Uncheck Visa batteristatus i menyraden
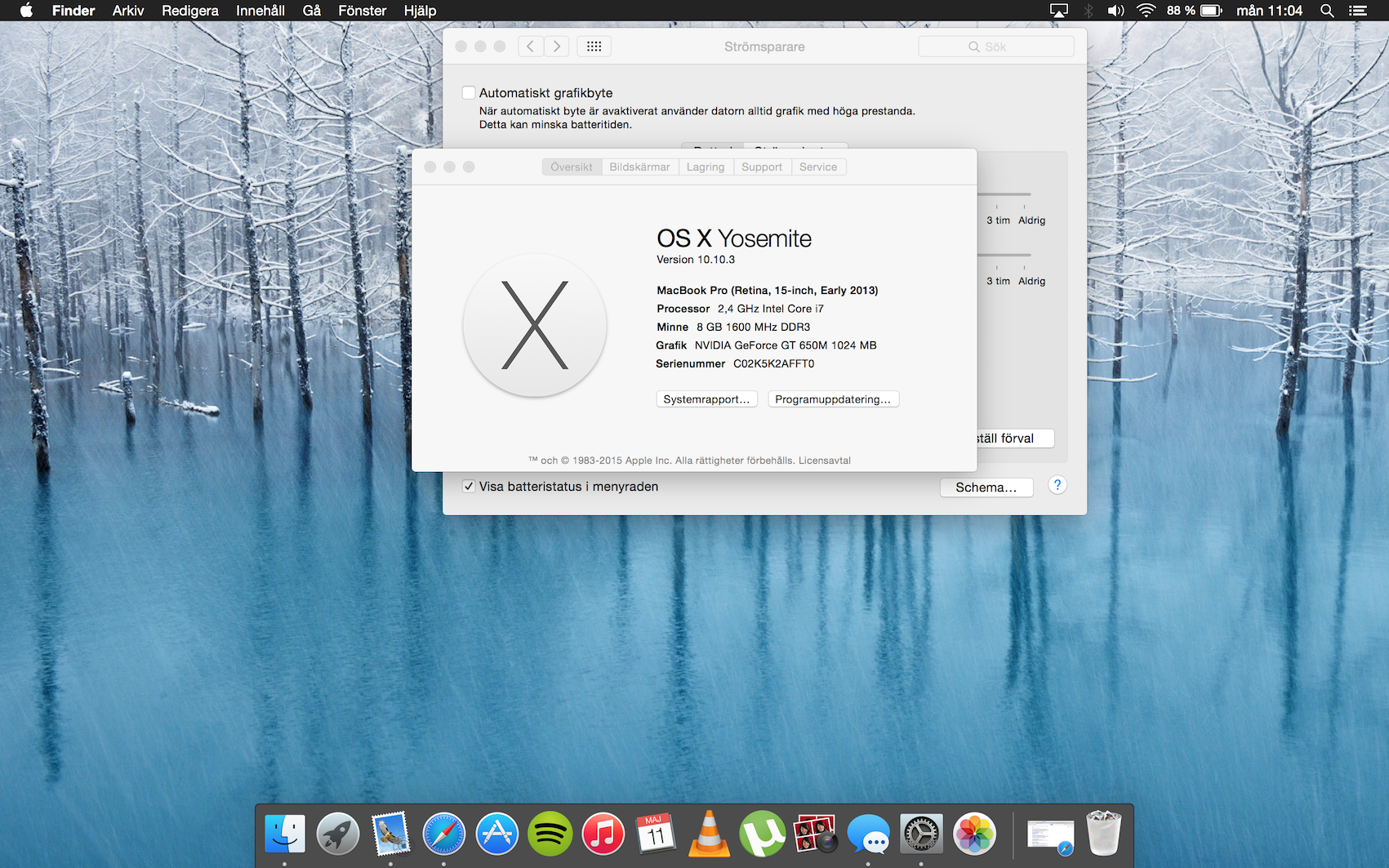 (x=469, y=487)
